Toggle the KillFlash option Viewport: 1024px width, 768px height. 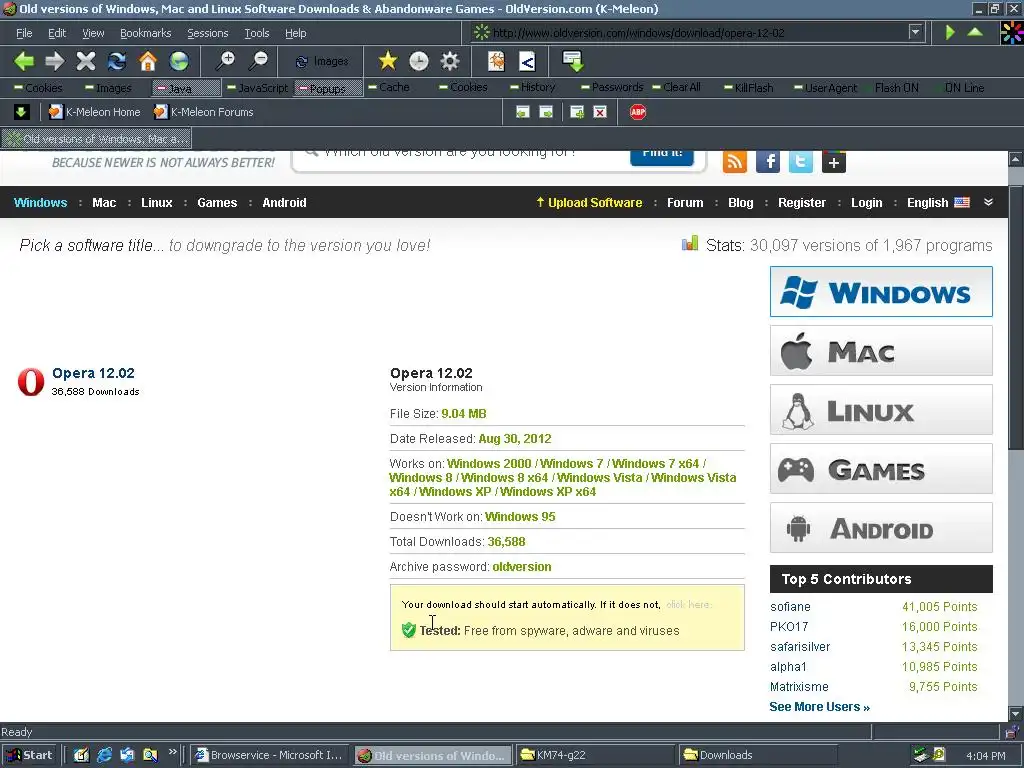[748, 88]
